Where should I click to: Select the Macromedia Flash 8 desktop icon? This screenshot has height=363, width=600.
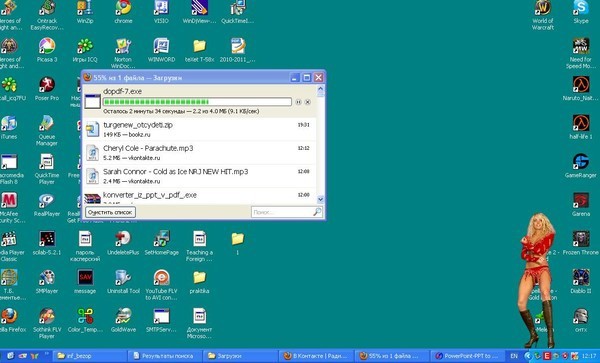click(x=9, y=169)
